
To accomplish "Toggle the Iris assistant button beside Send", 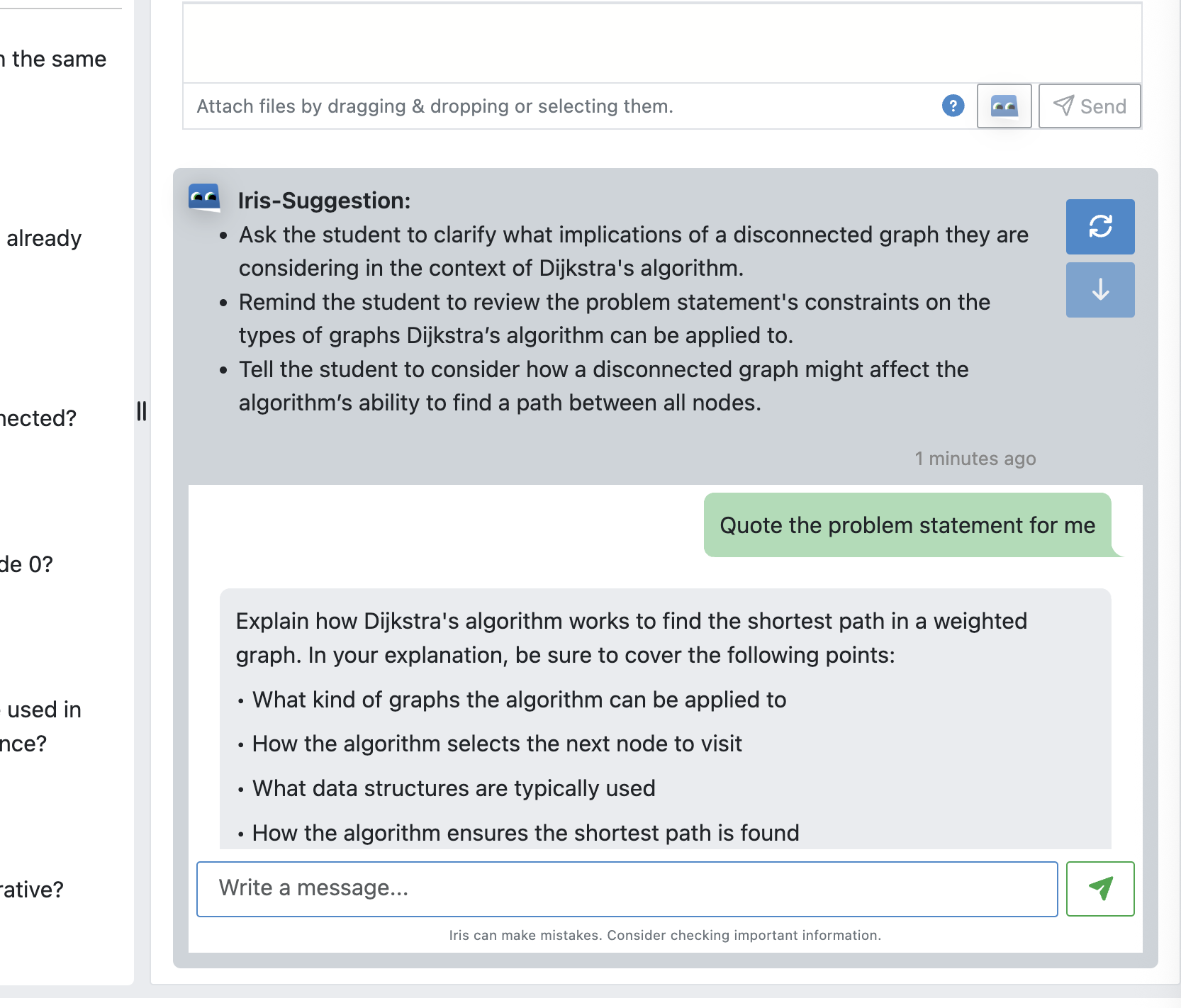I will [x=1004, y=106].
